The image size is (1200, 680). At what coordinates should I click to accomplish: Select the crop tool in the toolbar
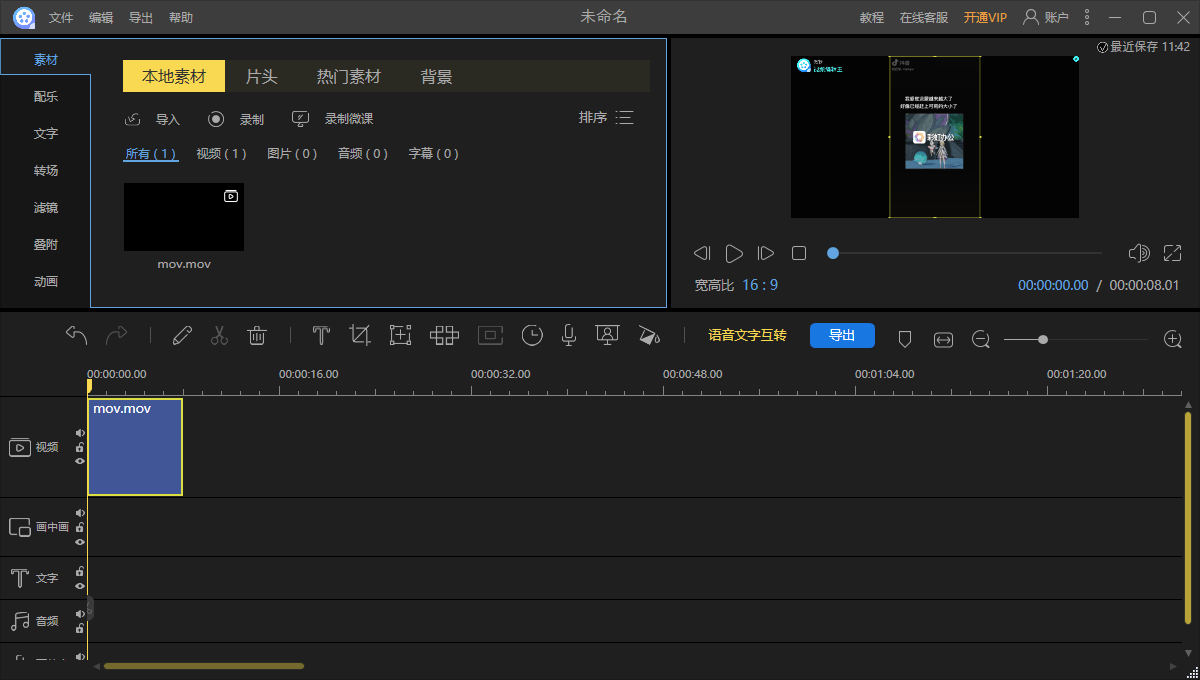(x=359, y=335)
